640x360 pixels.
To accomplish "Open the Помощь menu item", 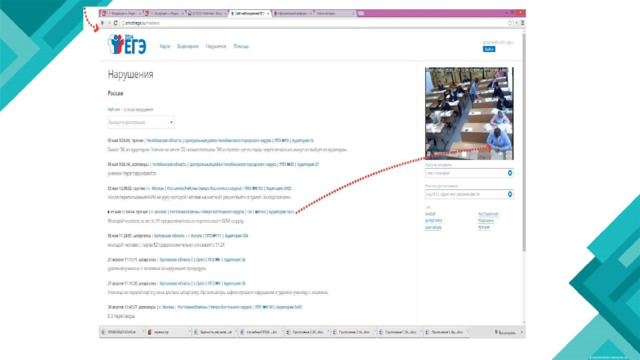I will (x=241, y=47).
